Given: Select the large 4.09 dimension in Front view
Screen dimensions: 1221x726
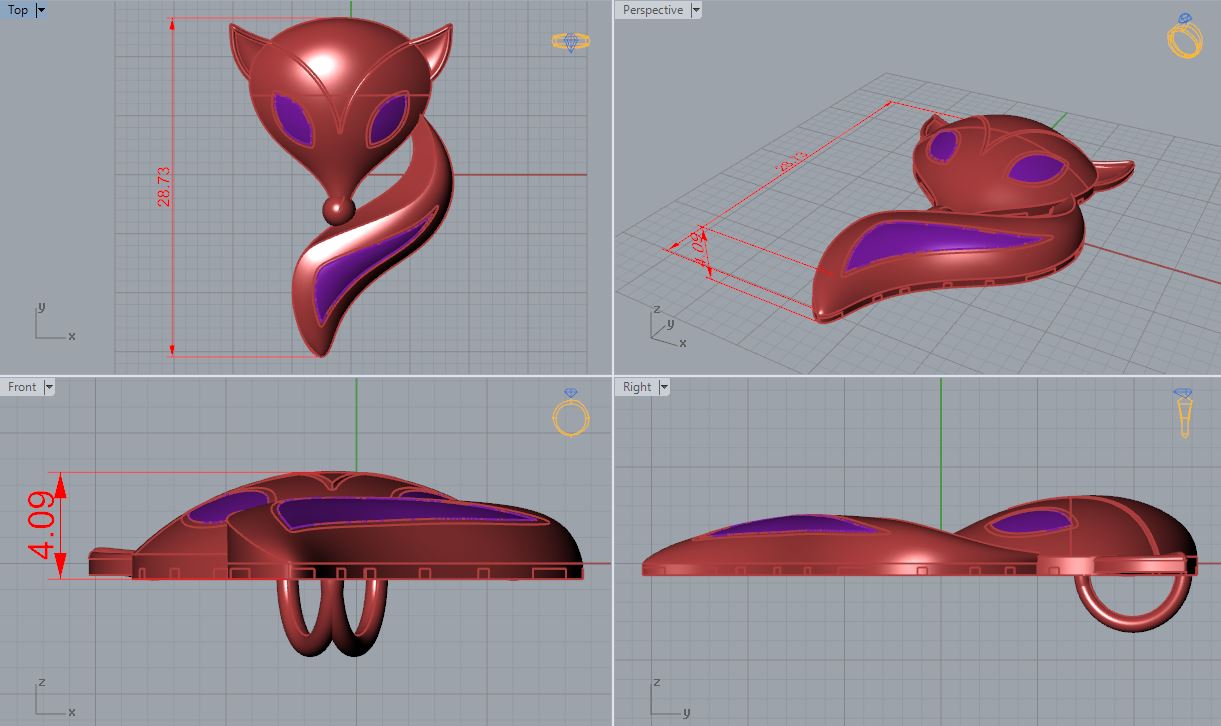Looking at the screenshot, I should 40,524.
